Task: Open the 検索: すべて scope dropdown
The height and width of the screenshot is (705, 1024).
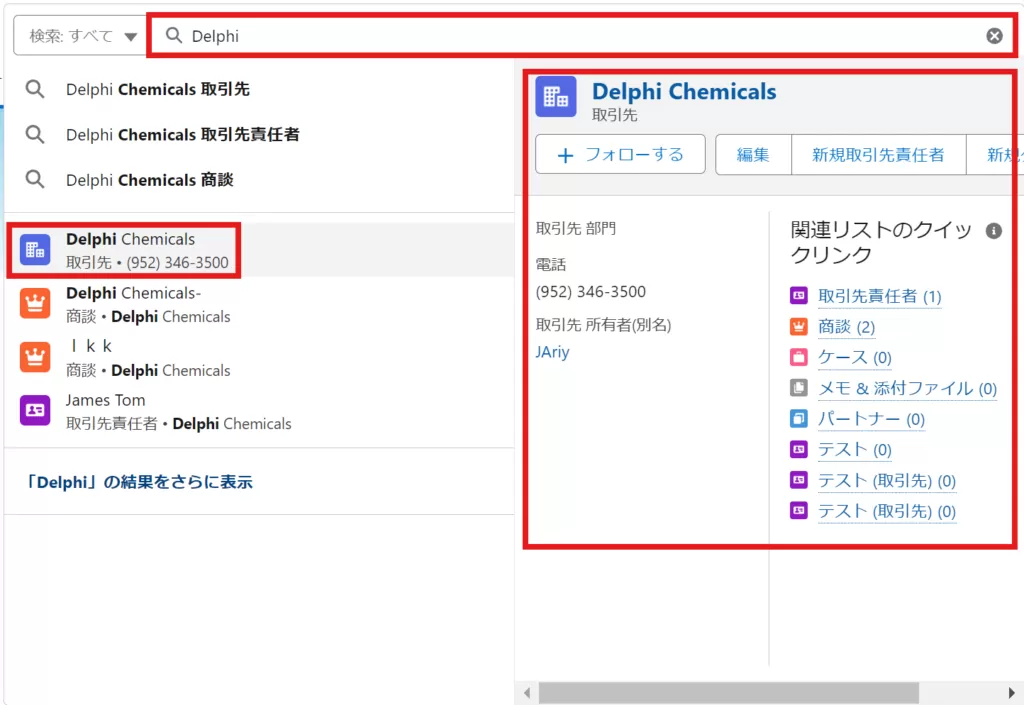Action: 81,36
